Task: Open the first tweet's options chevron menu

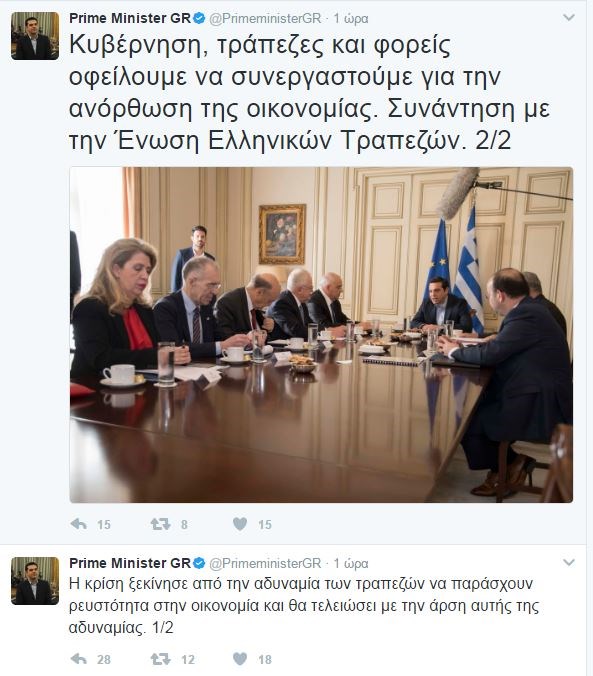Action: (x=569, y=17)
